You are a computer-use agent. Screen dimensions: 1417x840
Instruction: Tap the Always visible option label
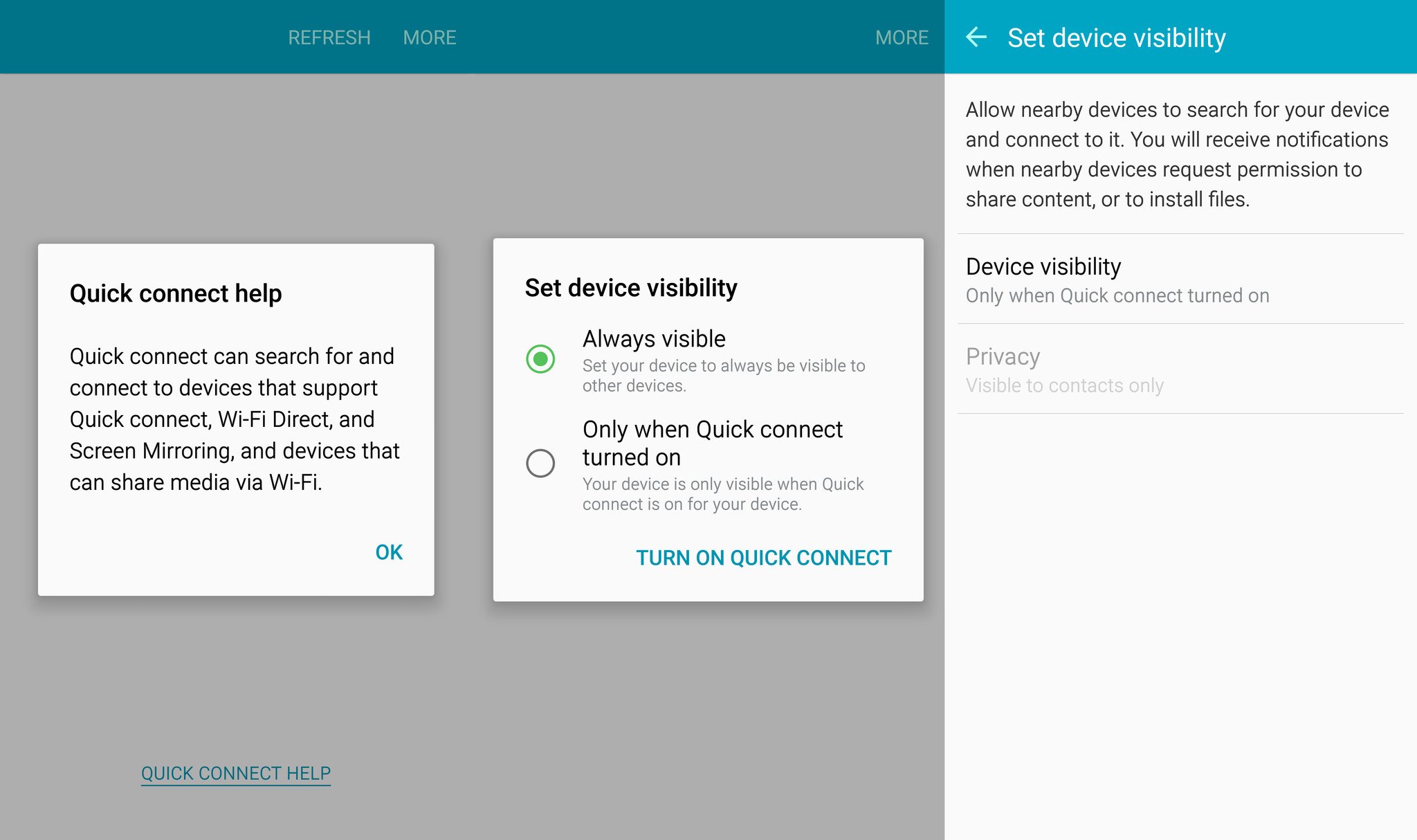(x=654, y=339)
